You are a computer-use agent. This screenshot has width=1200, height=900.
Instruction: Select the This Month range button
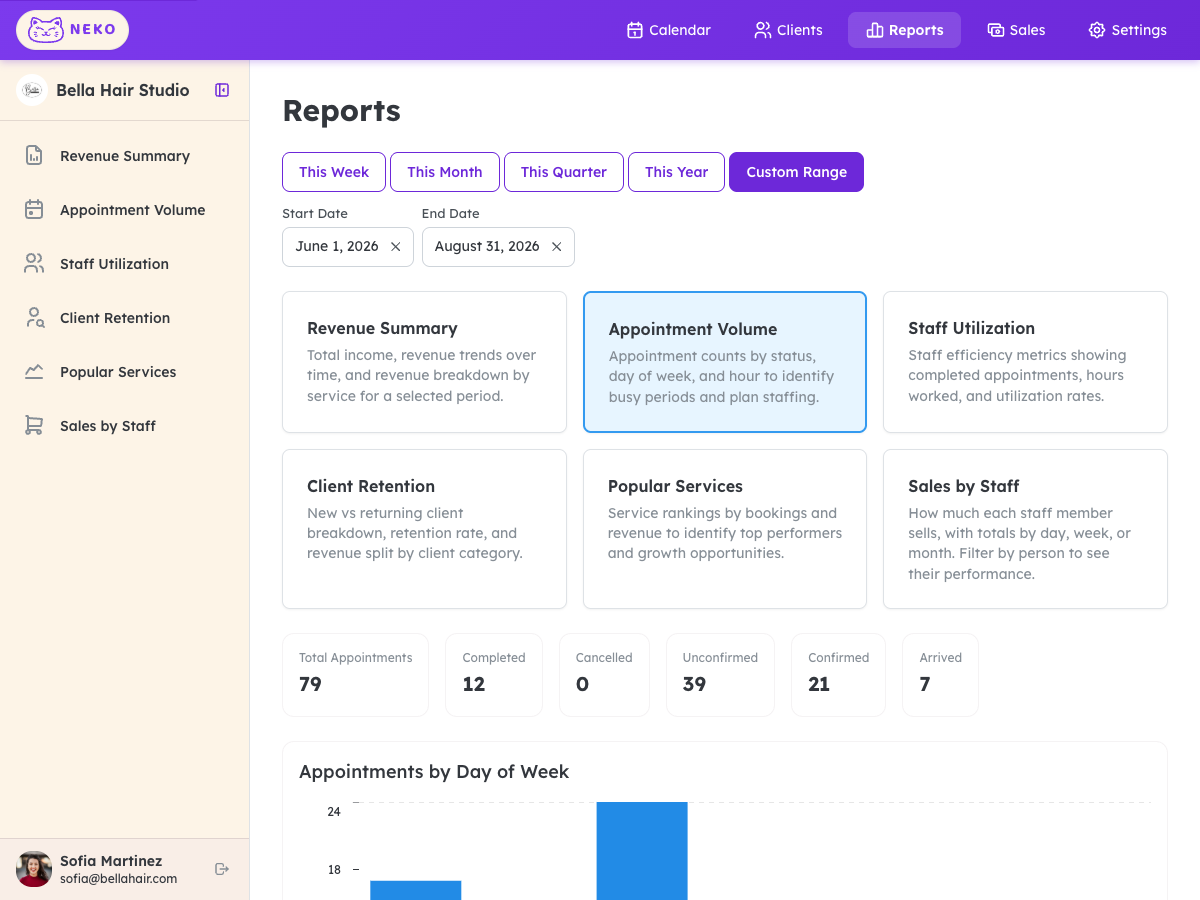[x=445, y=172]
